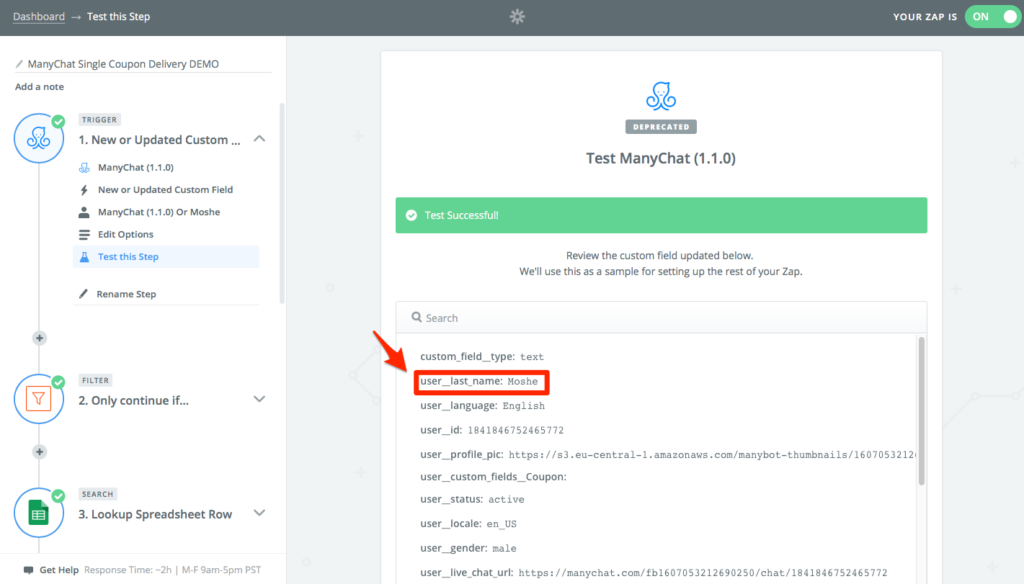Select custom_field__type: text row
1024x584 pixels.
tap(482, 357)
